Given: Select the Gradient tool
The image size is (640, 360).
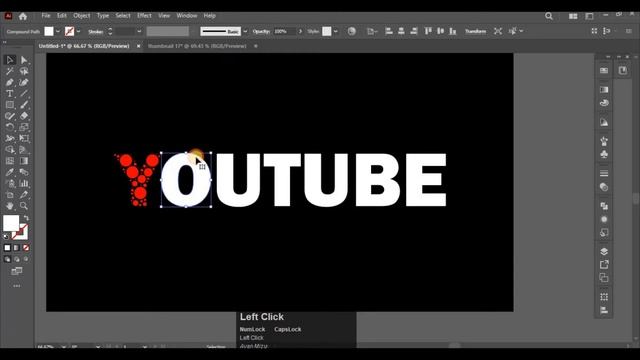Looking at the screenshot, I should coord(24,161).
